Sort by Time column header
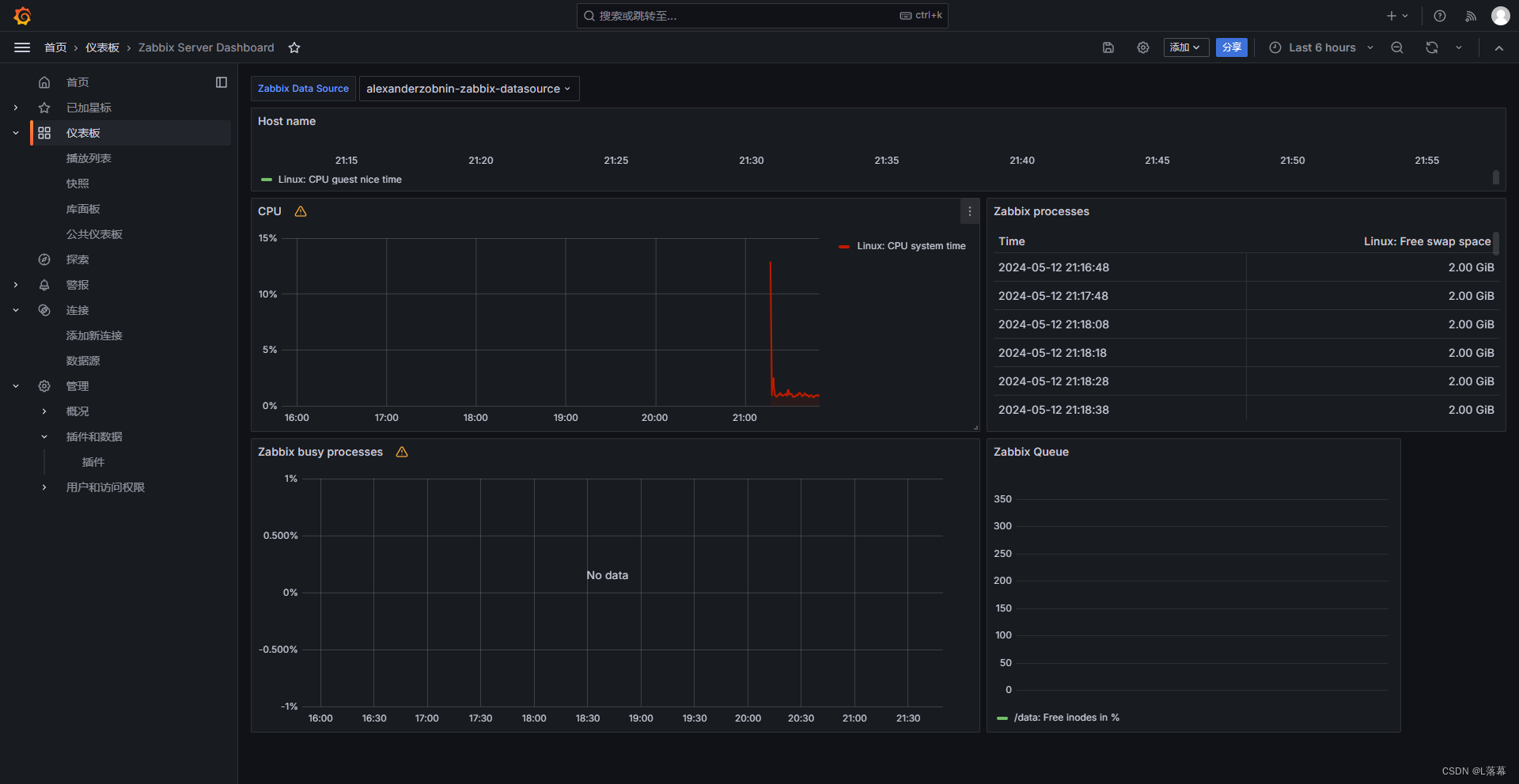Screen dimensions: 1519x784 pyautogui.click(x=1012, y=241)
